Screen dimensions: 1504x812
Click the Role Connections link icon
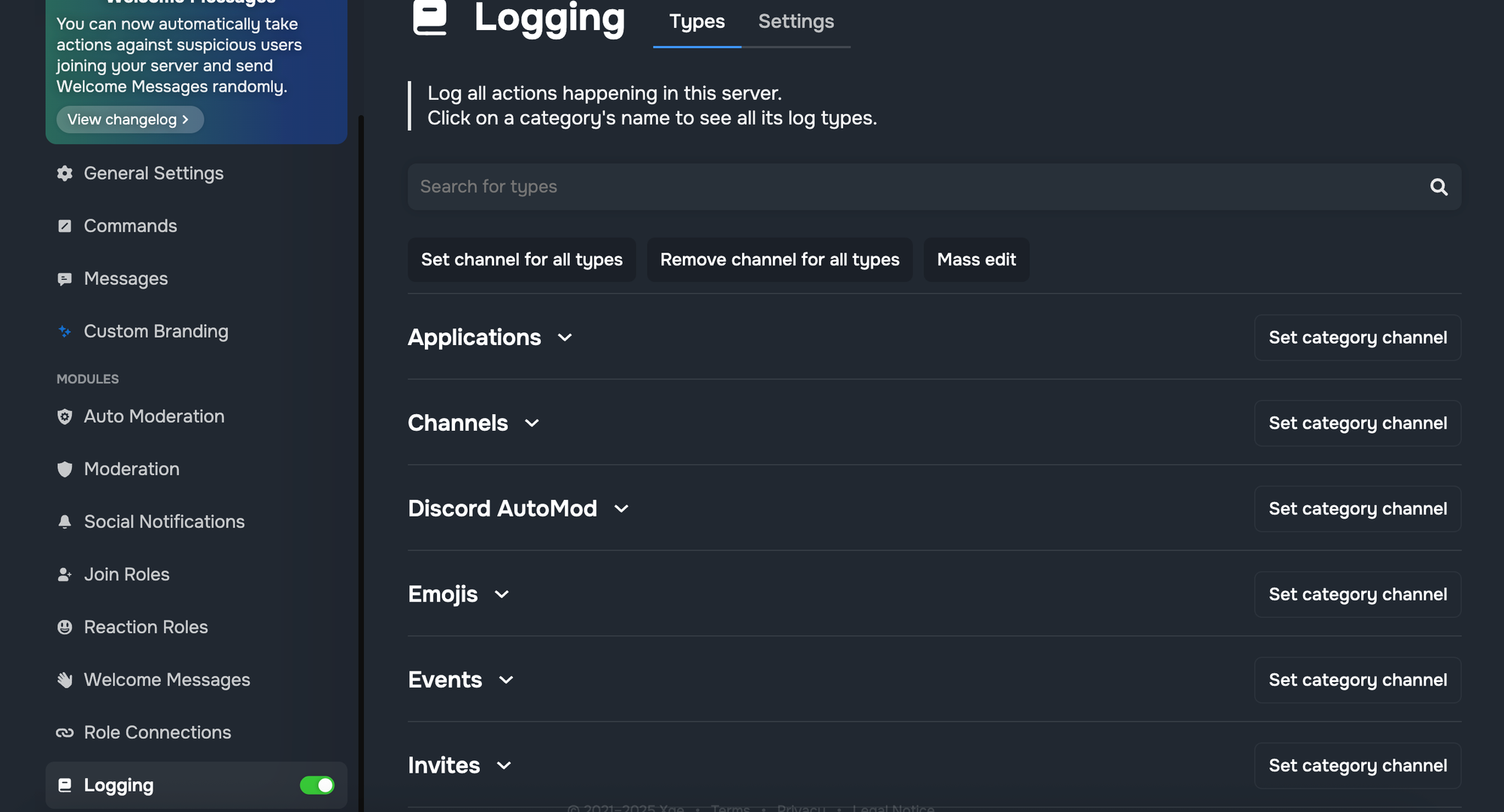pyautogui.click(x=65, y=732)
